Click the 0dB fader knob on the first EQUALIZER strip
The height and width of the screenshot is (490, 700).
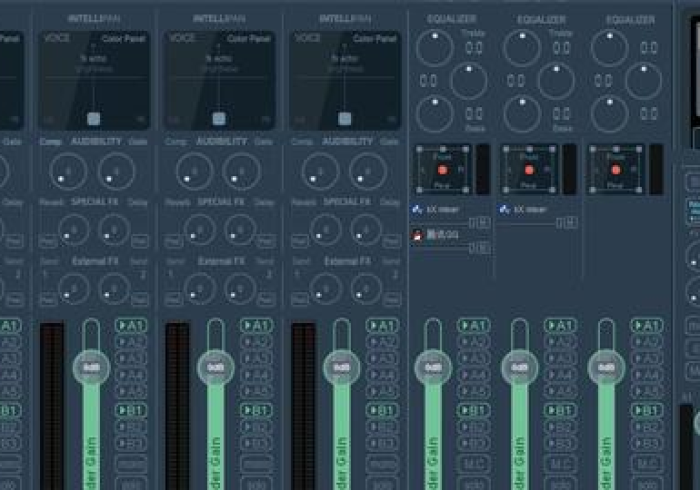433,367
